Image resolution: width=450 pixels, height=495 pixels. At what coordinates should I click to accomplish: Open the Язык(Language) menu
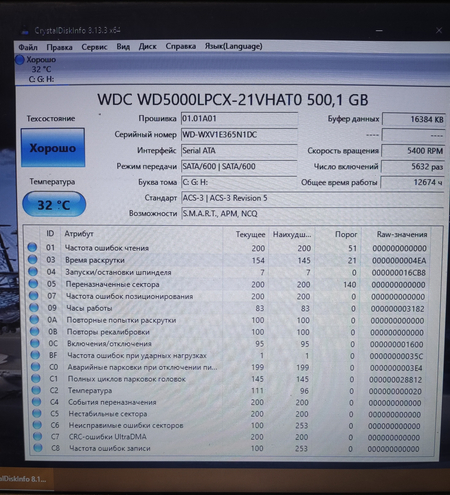coord(233,46)
